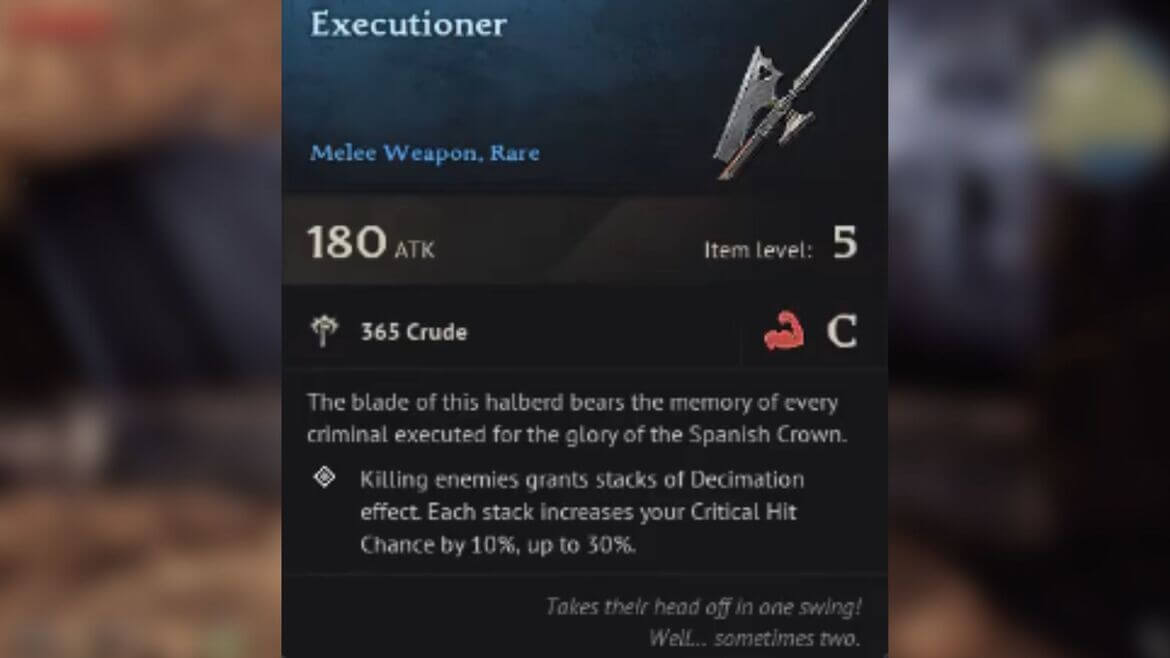The height and width of the screenshot is (658, 1170).
Task: Click the Spanish Crown description line
Action: (x=577, y=434)
